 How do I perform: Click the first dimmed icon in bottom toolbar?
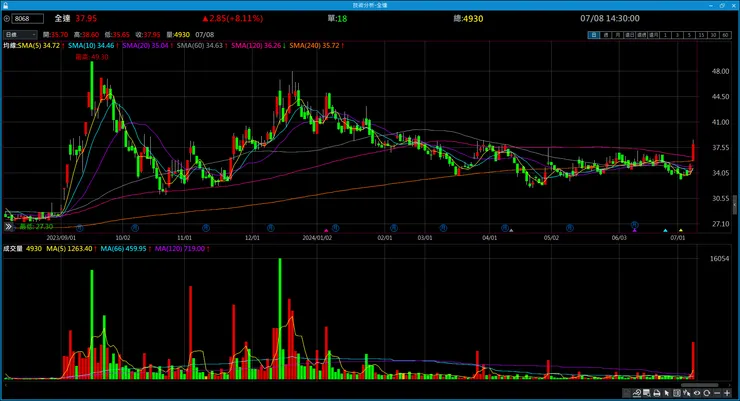click(626, 393)
